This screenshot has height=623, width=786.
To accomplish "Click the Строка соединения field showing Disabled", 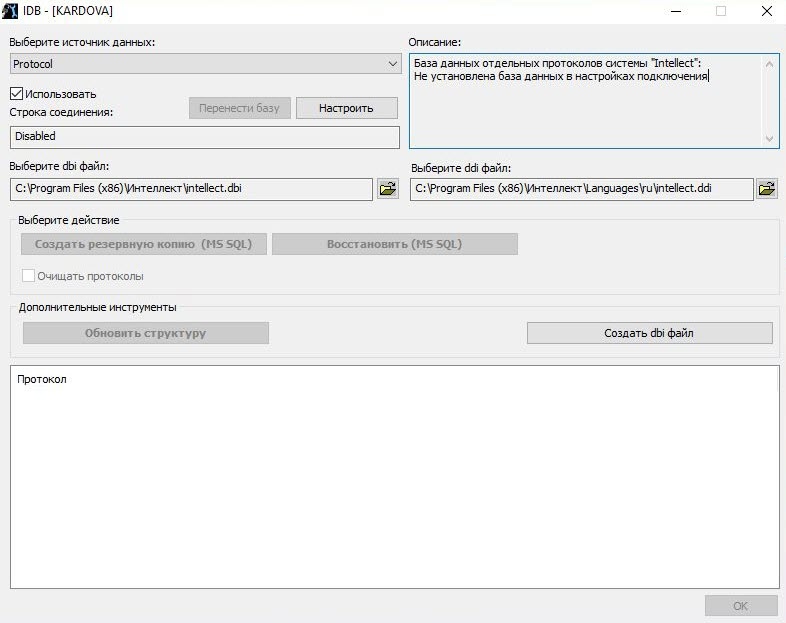I will [204, 136].
